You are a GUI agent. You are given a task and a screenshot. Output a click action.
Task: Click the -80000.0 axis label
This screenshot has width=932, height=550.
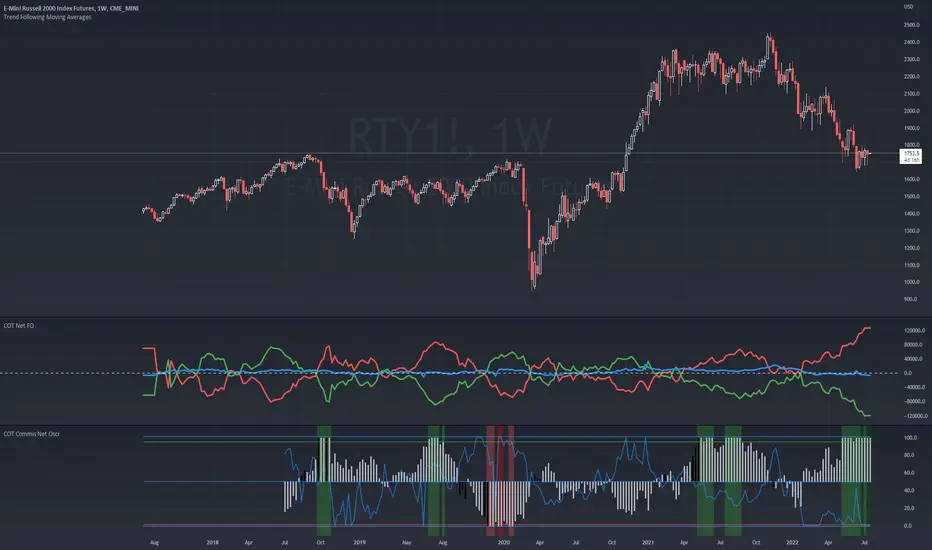(x=914, y=401)
